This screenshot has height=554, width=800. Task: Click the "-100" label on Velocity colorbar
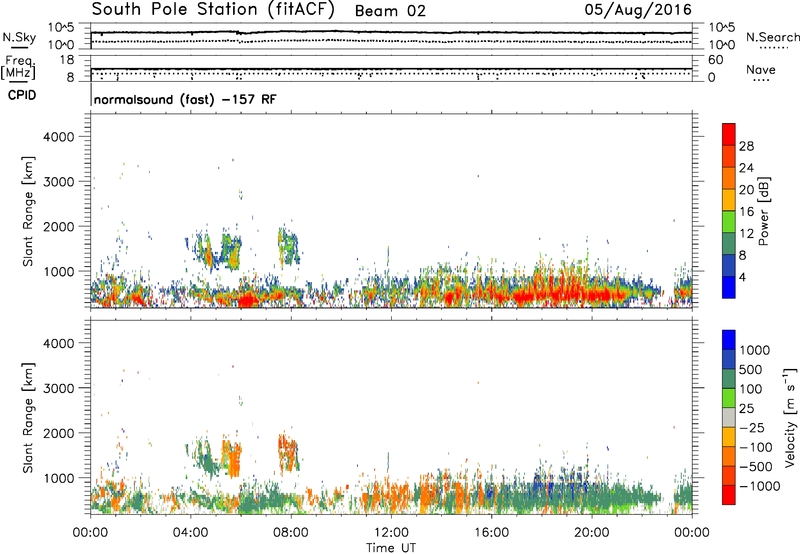pyautogui.click(x=756, y=447)
